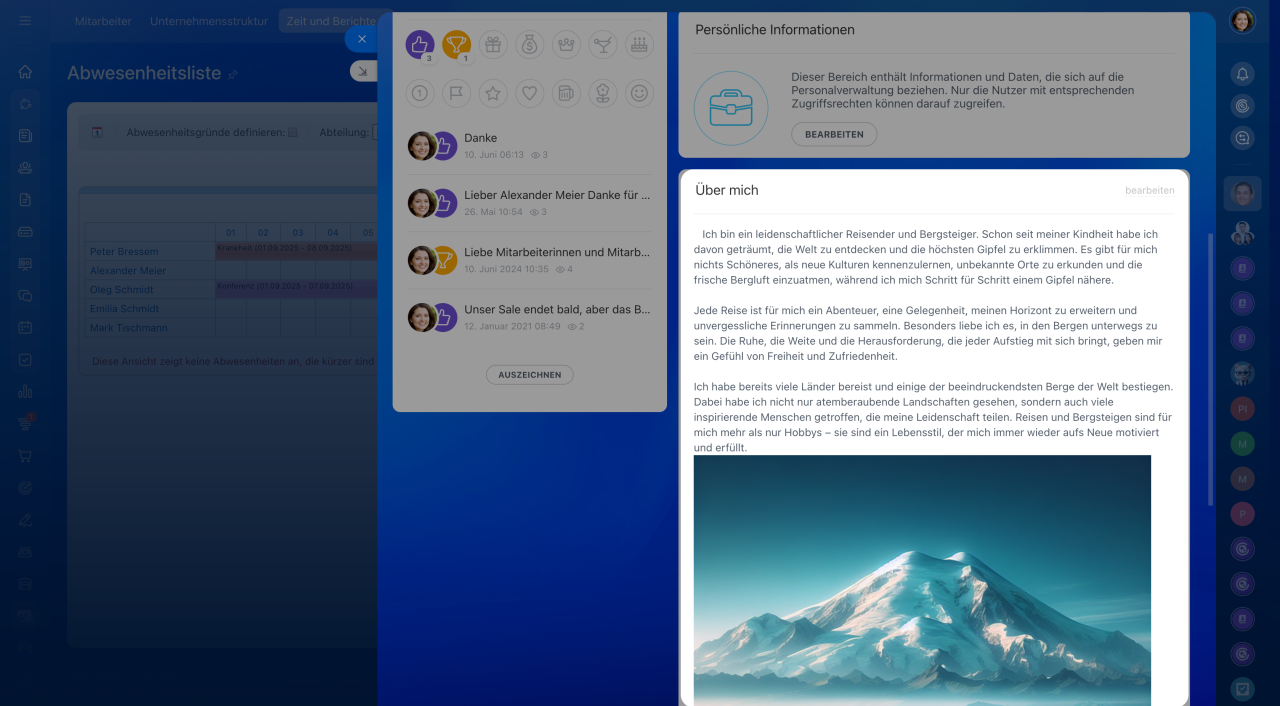Click the AUSZEICHNEN button
1280x706 pixels.
(x=530, y=375)
